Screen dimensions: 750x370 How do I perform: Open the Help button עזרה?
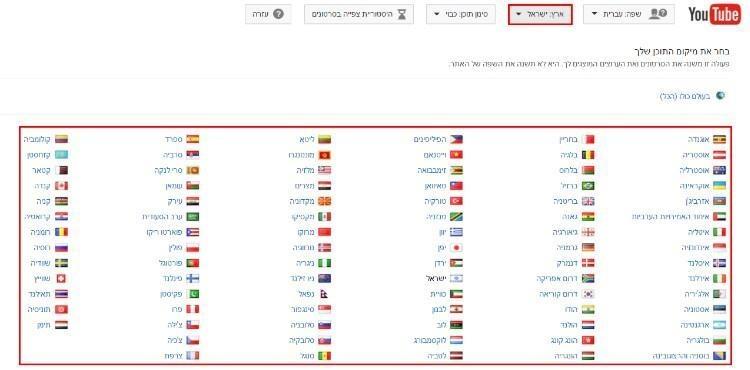pos(268,14)
